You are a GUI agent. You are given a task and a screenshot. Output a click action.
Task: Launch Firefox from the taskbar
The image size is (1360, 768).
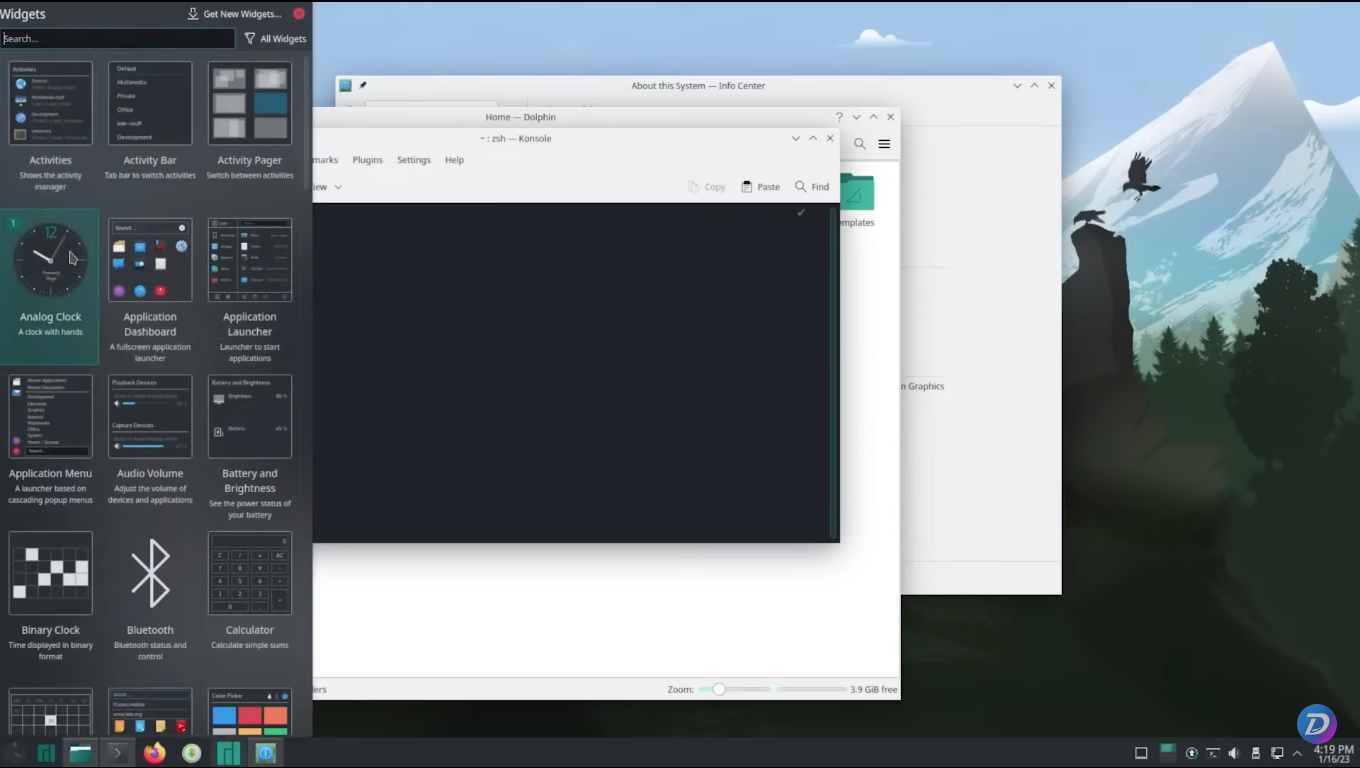(154, 752)
